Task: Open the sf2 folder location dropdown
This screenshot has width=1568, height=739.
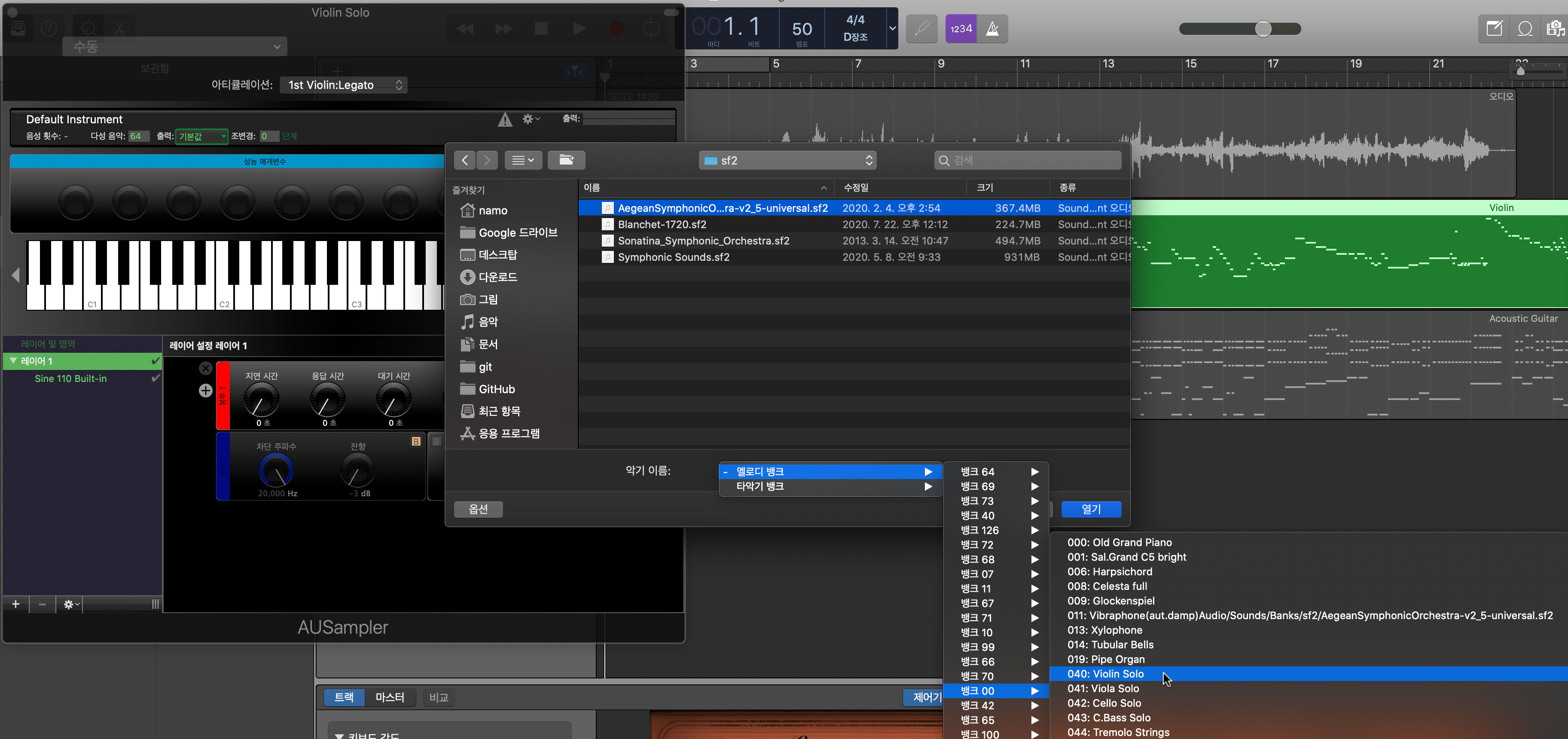Action: [788, 161]
